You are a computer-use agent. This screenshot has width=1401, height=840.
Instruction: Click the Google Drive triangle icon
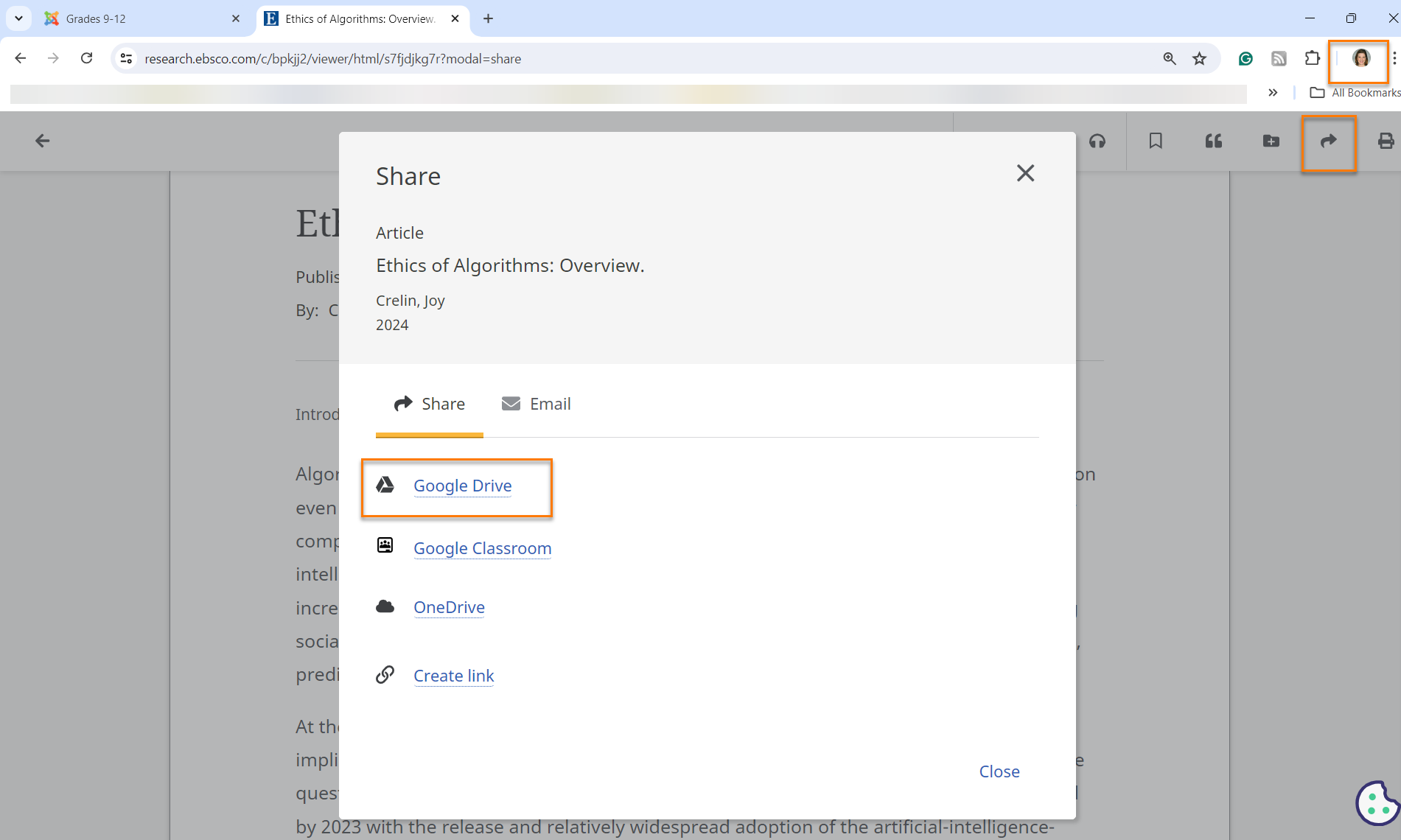tap(385, 485)
